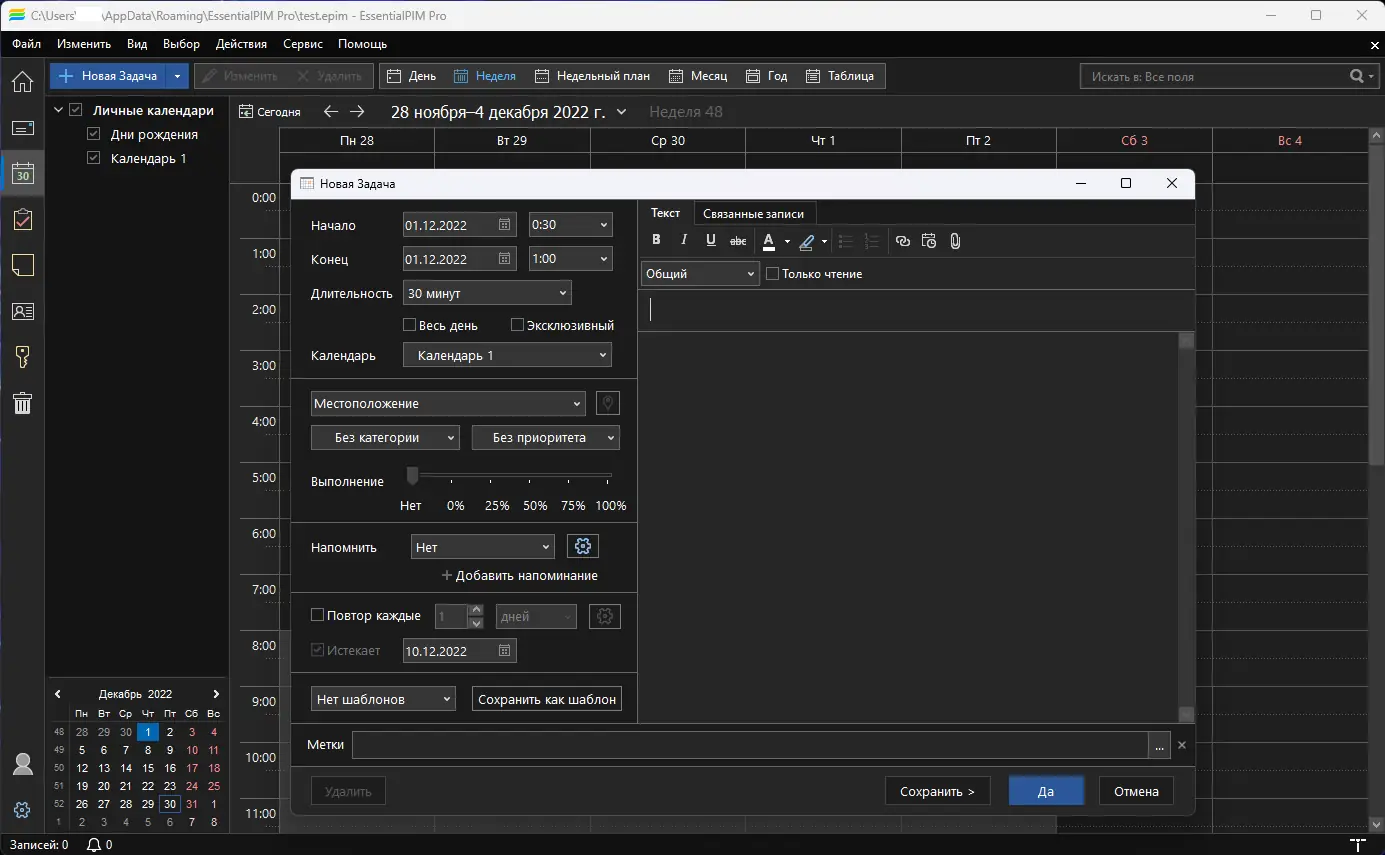The image size is (1385, 855).
Task: Click the Выполнение completion slider handle
Action: click(x=412, y=475)
